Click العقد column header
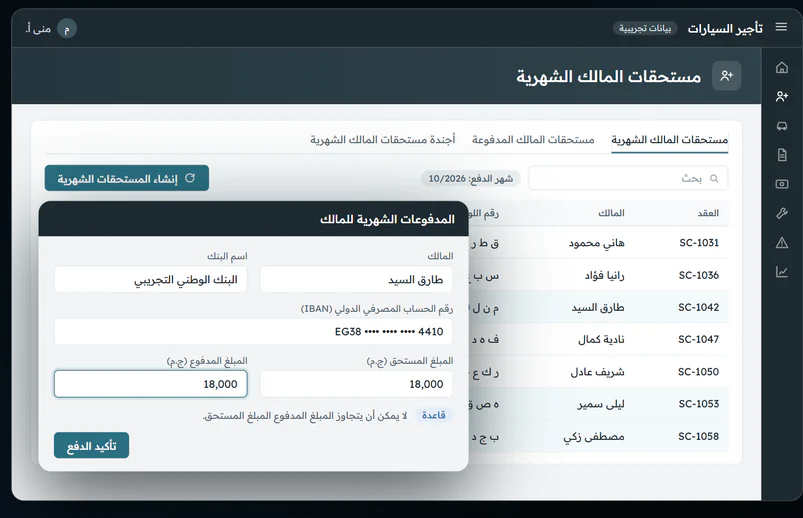 (708, 213)
